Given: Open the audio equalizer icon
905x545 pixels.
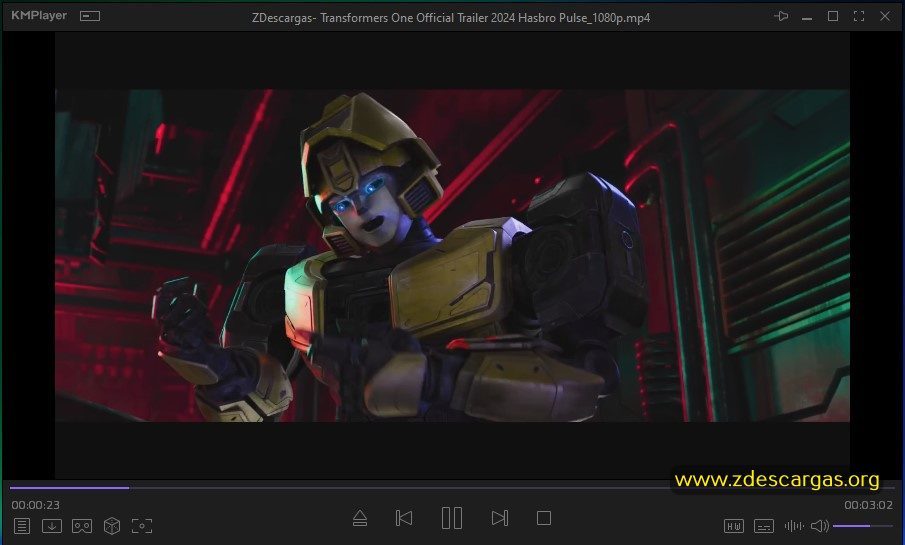Looking at the screenshot, I should (794, 526).
